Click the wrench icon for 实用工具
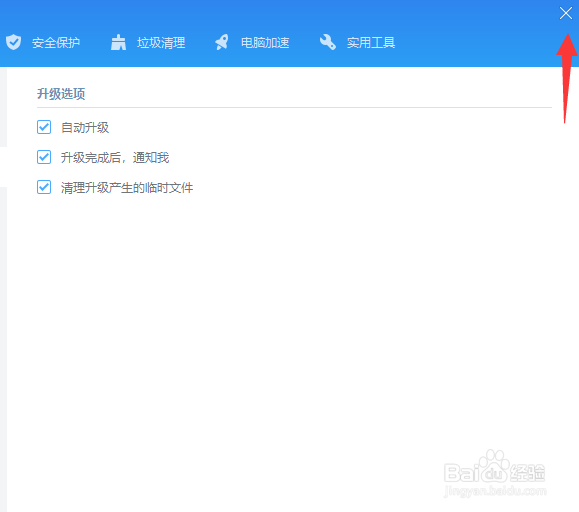The height and width of the screenshot is (512, 579). pos(328,42)
